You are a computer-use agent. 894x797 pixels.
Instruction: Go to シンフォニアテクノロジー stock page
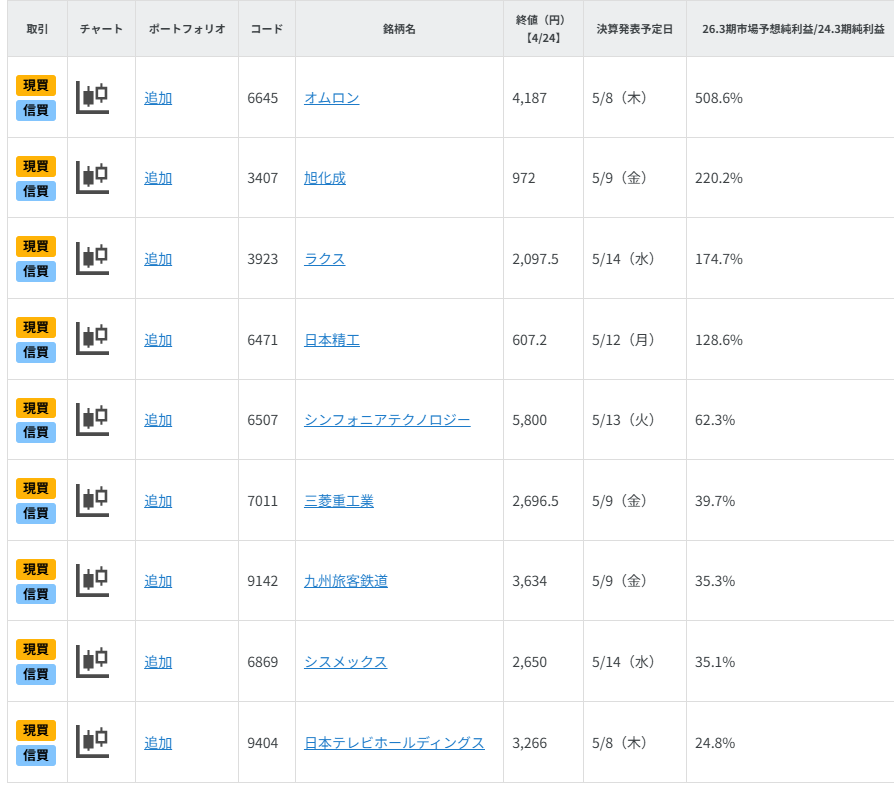coord(387,420)
